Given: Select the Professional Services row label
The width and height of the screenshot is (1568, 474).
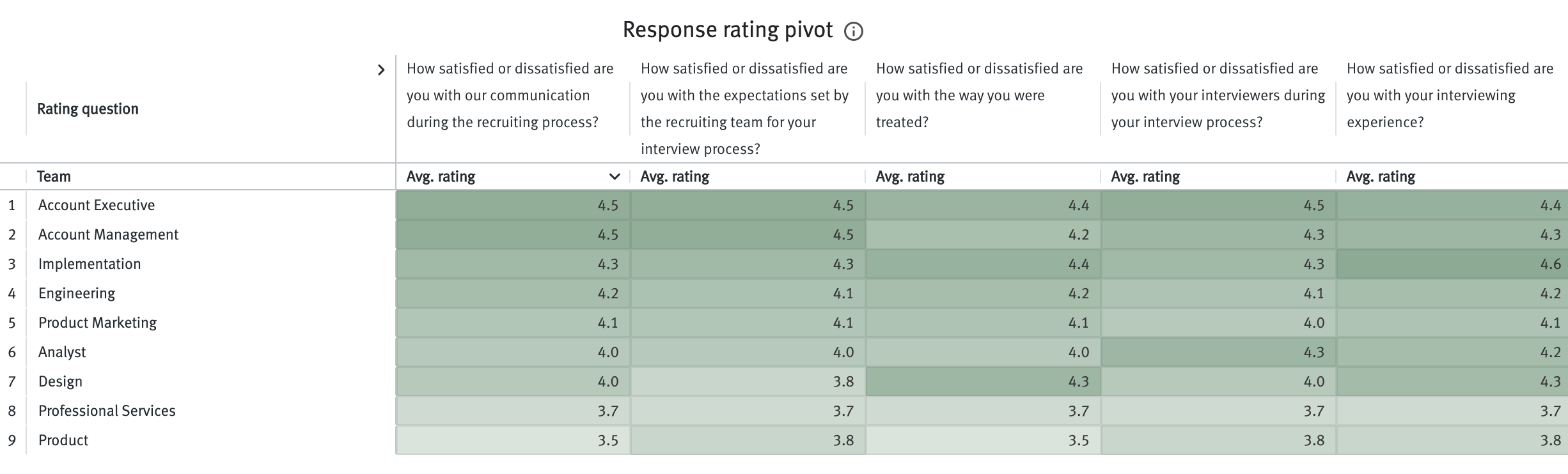Looking at the screenshot, I should coord(107,411).
